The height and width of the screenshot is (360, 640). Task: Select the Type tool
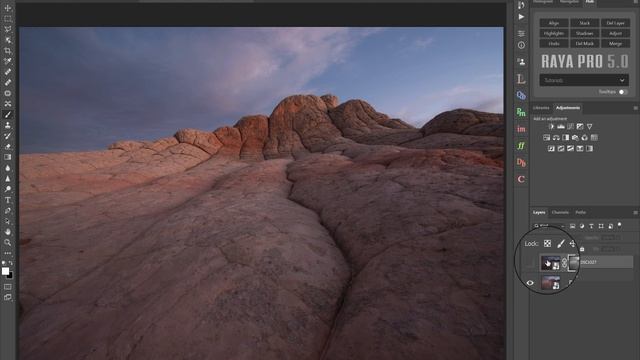pos(8,200)
